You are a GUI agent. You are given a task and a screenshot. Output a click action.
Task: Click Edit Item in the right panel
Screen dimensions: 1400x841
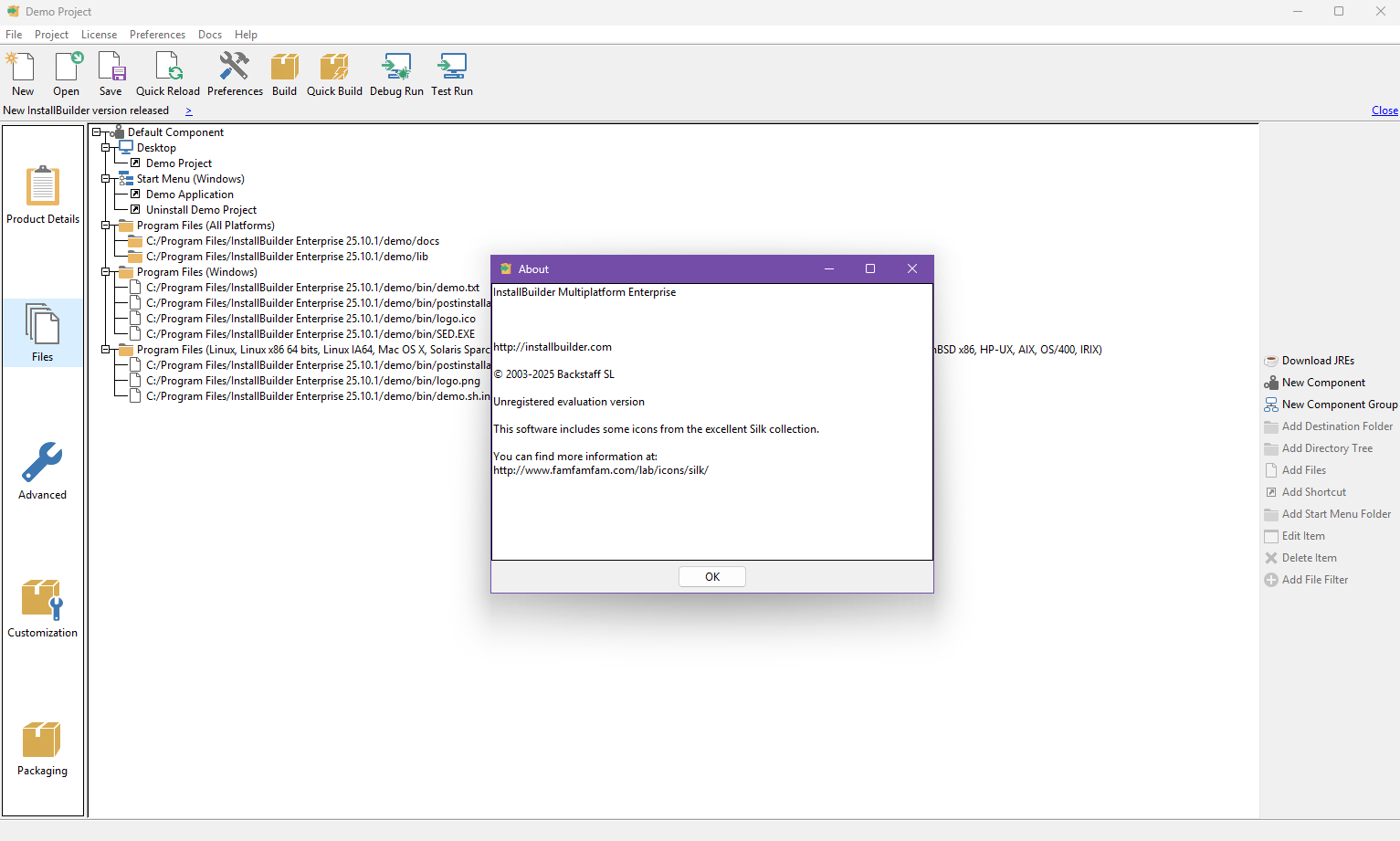[x=1295, y=536]
